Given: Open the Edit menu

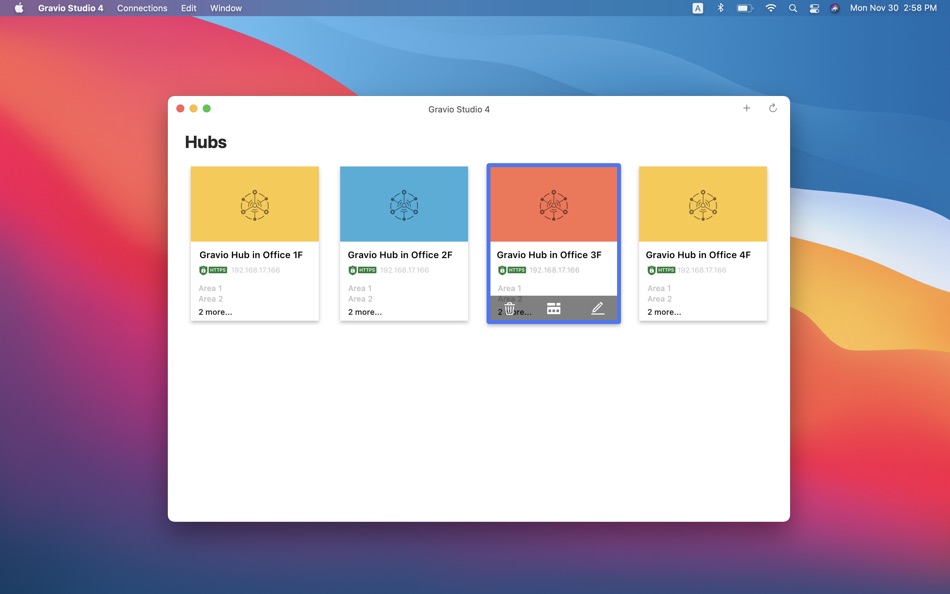Looking at the screenshot, I should click(188, 8).
